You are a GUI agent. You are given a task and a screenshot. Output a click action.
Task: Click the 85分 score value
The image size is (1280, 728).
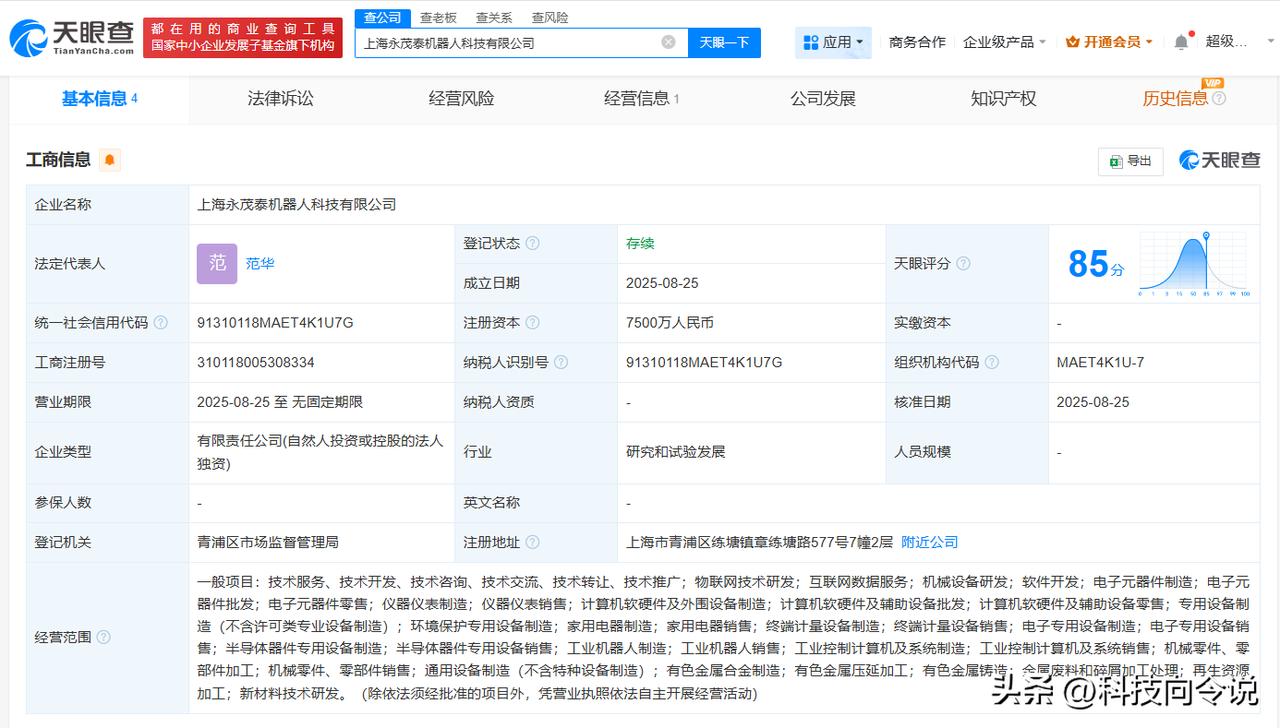(x=1096, y=264)
